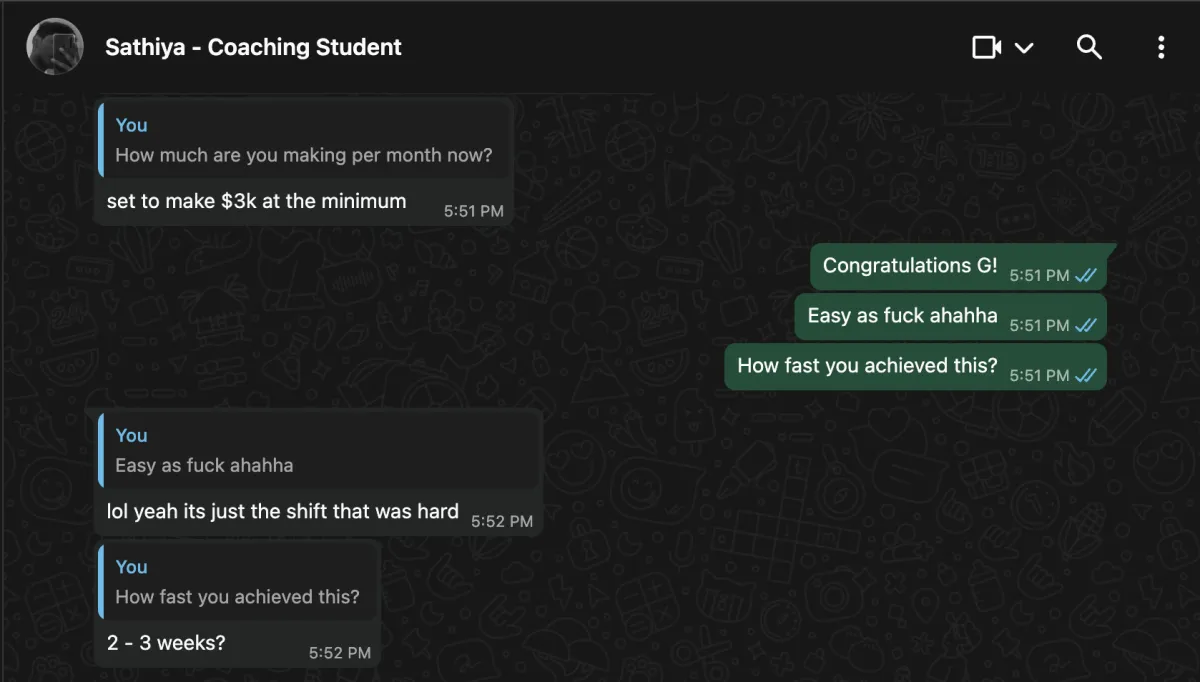Search within this chat

[1089, 47]
